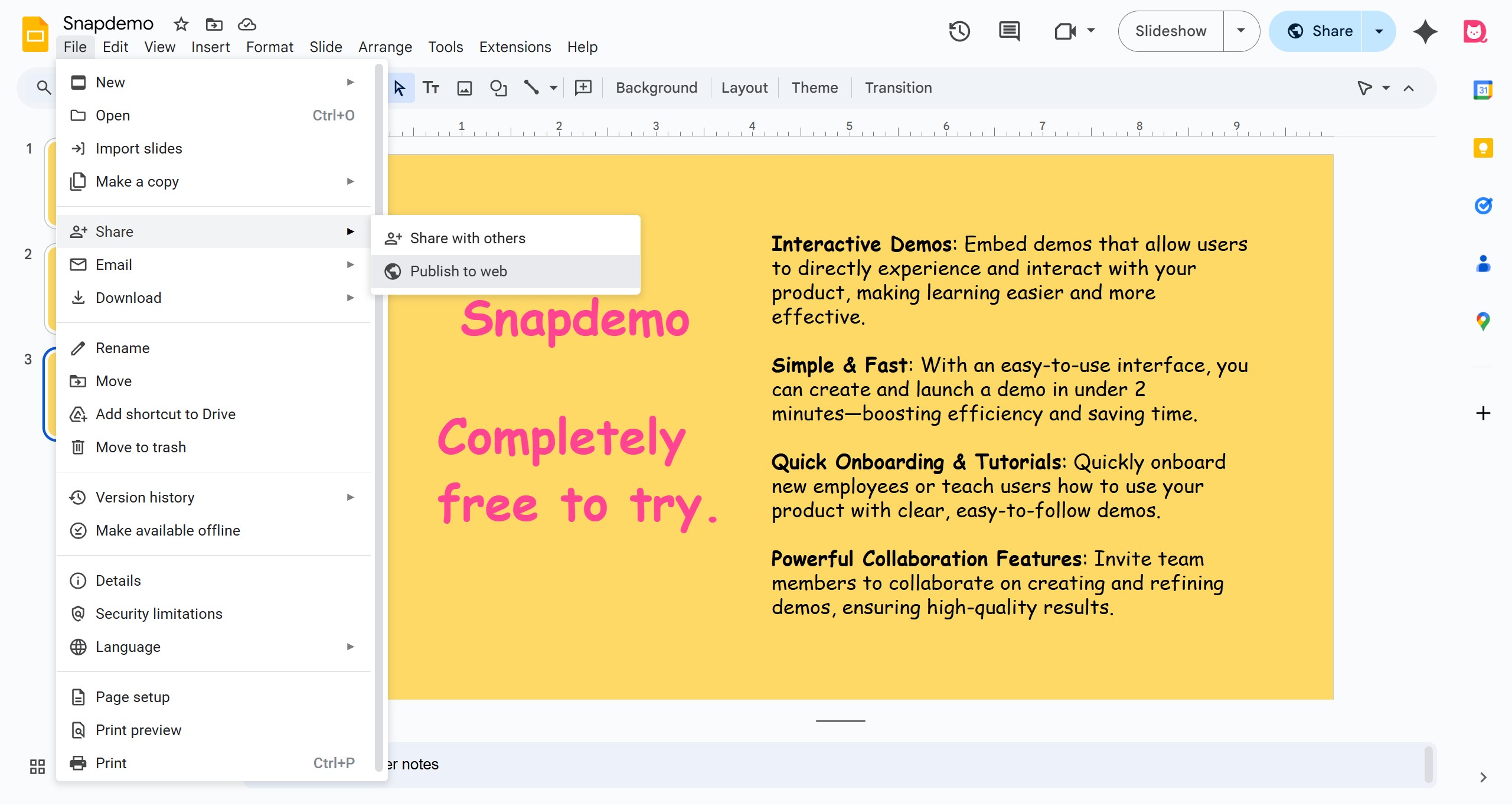Click Rename in the File menu

coord(214,348)
